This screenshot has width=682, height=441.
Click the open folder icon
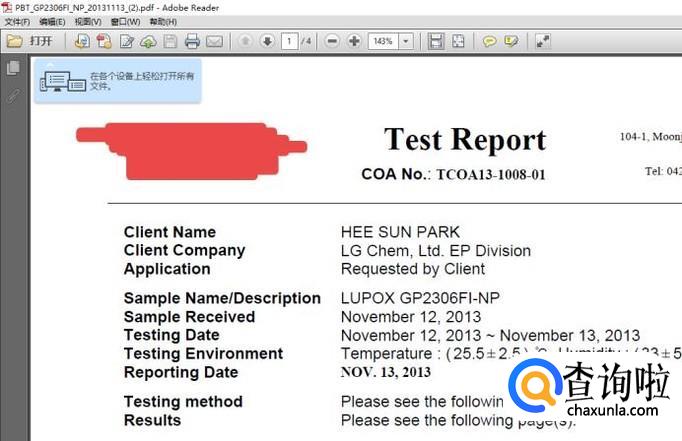(14, 41)
